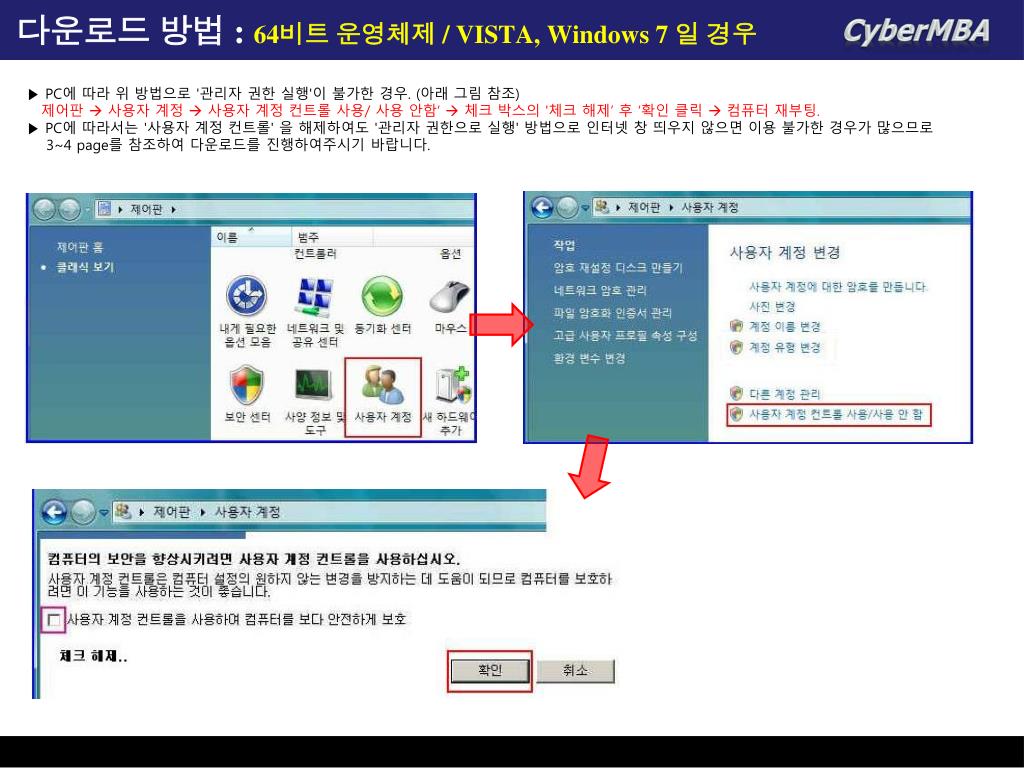The image size is (1024, 768).
Task: Click 사용자 계정 breadcrumb in second window
Action: tap(710, 208)
